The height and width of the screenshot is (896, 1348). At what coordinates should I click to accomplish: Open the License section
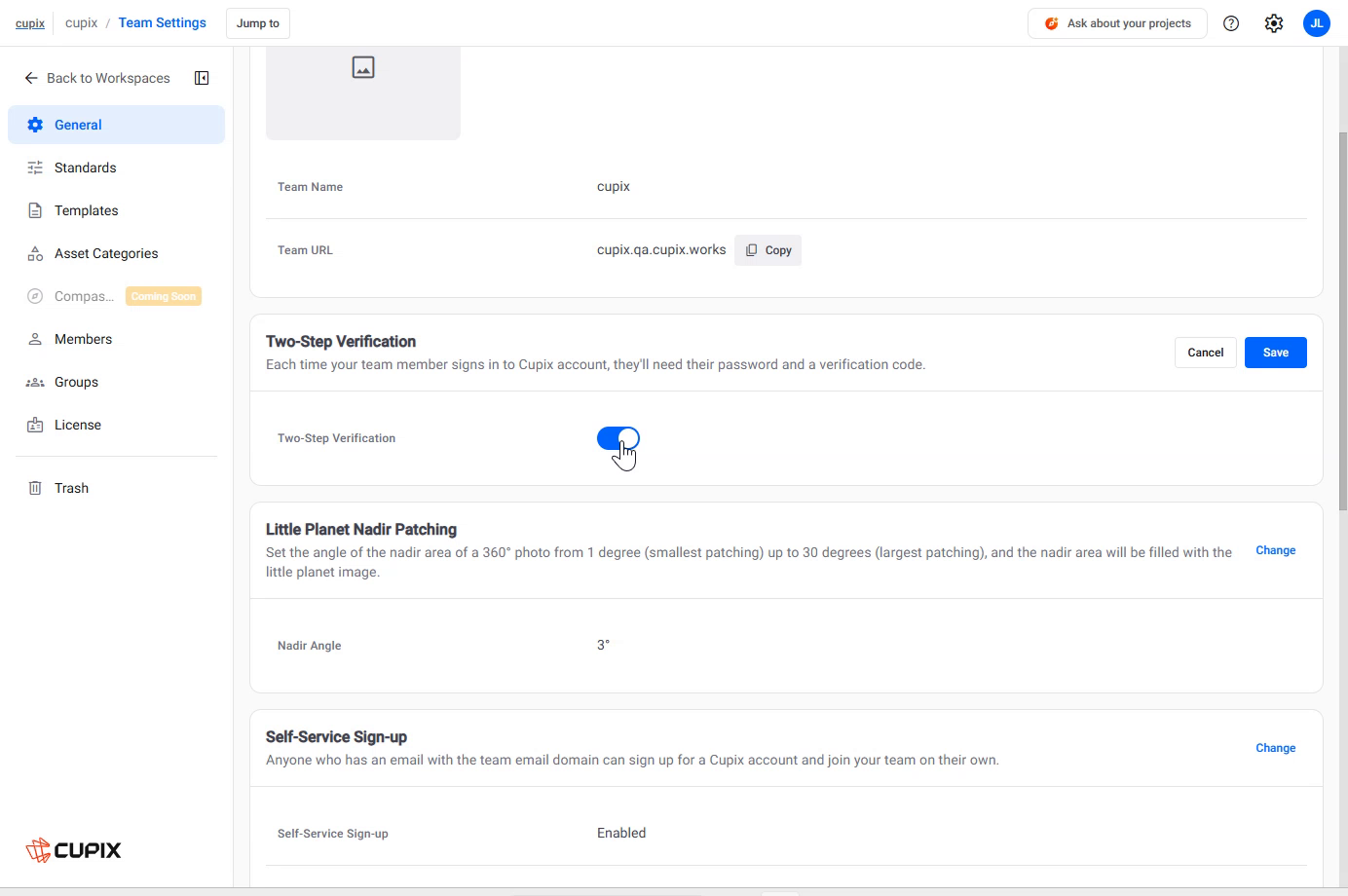coord(116,425)
